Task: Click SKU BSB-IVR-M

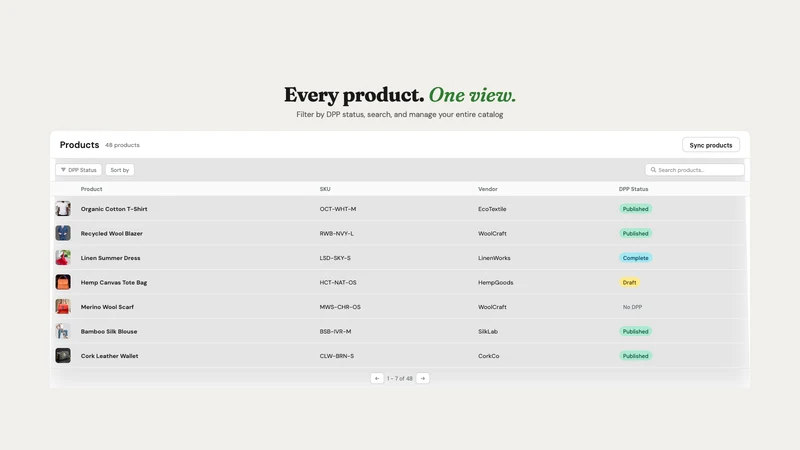Action: [x=335, y=331]
